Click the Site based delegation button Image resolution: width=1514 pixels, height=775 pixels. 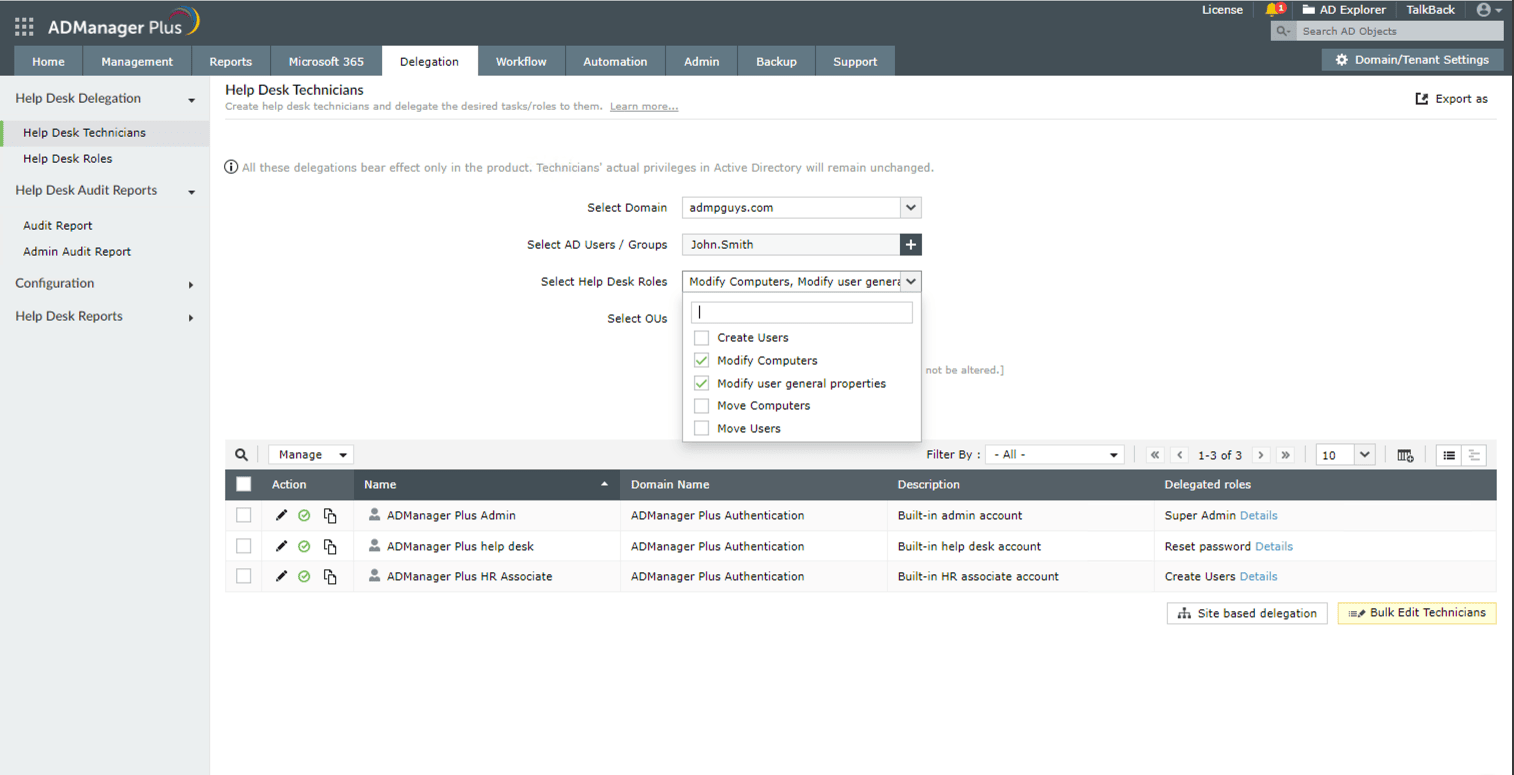(x=1247, y=613)
